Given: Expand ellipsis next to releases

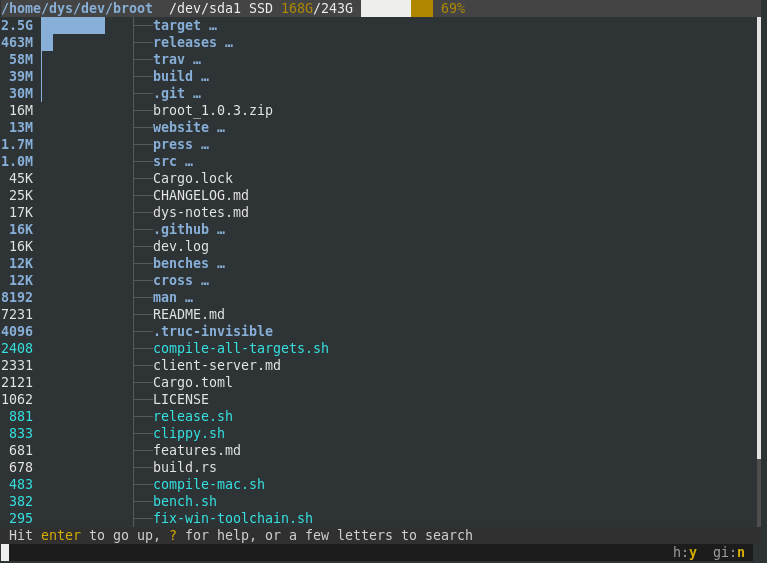Looking at the screenshot, I should 229,45.
